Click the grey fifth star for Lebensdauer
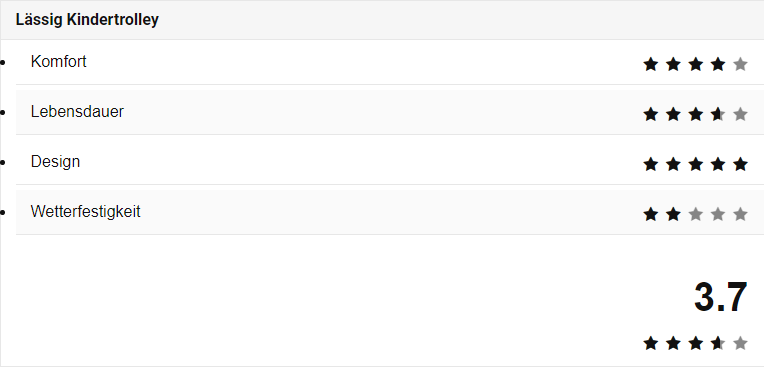The height and width of the screenshot is (370, 764). point(740,114)
